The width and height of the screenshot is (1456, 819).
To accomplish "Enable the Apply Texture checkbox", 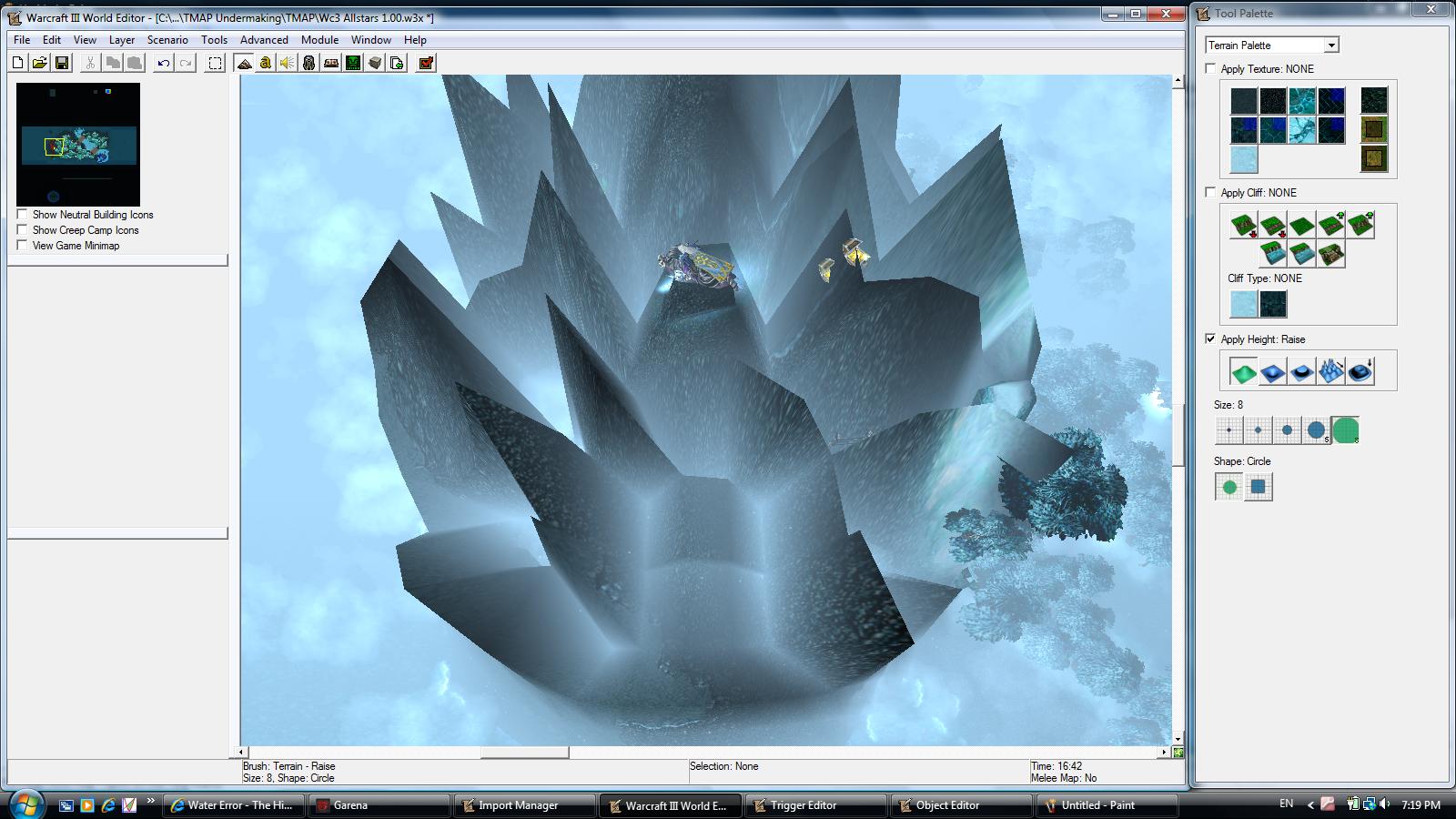I will point(1210,68).
